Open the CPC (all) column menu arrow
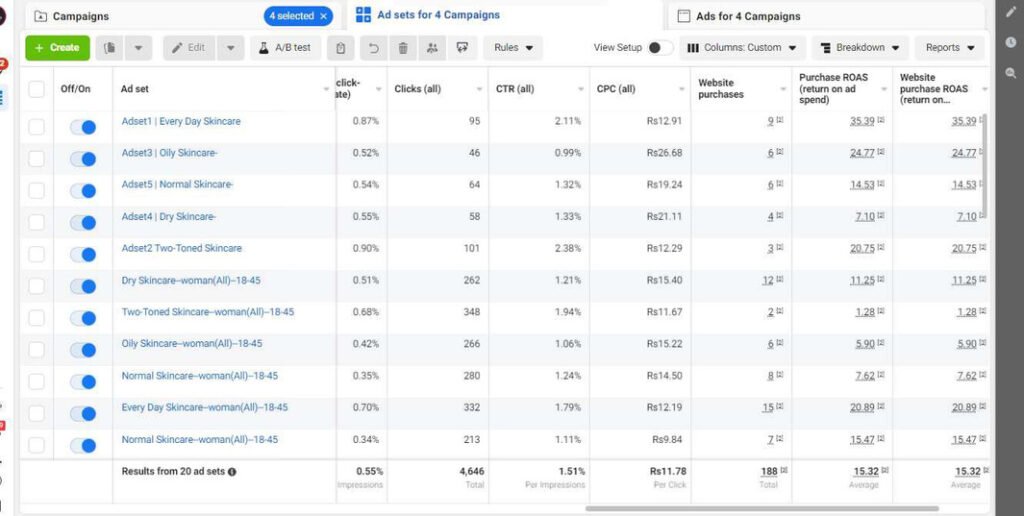Image resolution: width=1024 pixels, height=516 pixels. pyautogui.click(x=682, y=89)
